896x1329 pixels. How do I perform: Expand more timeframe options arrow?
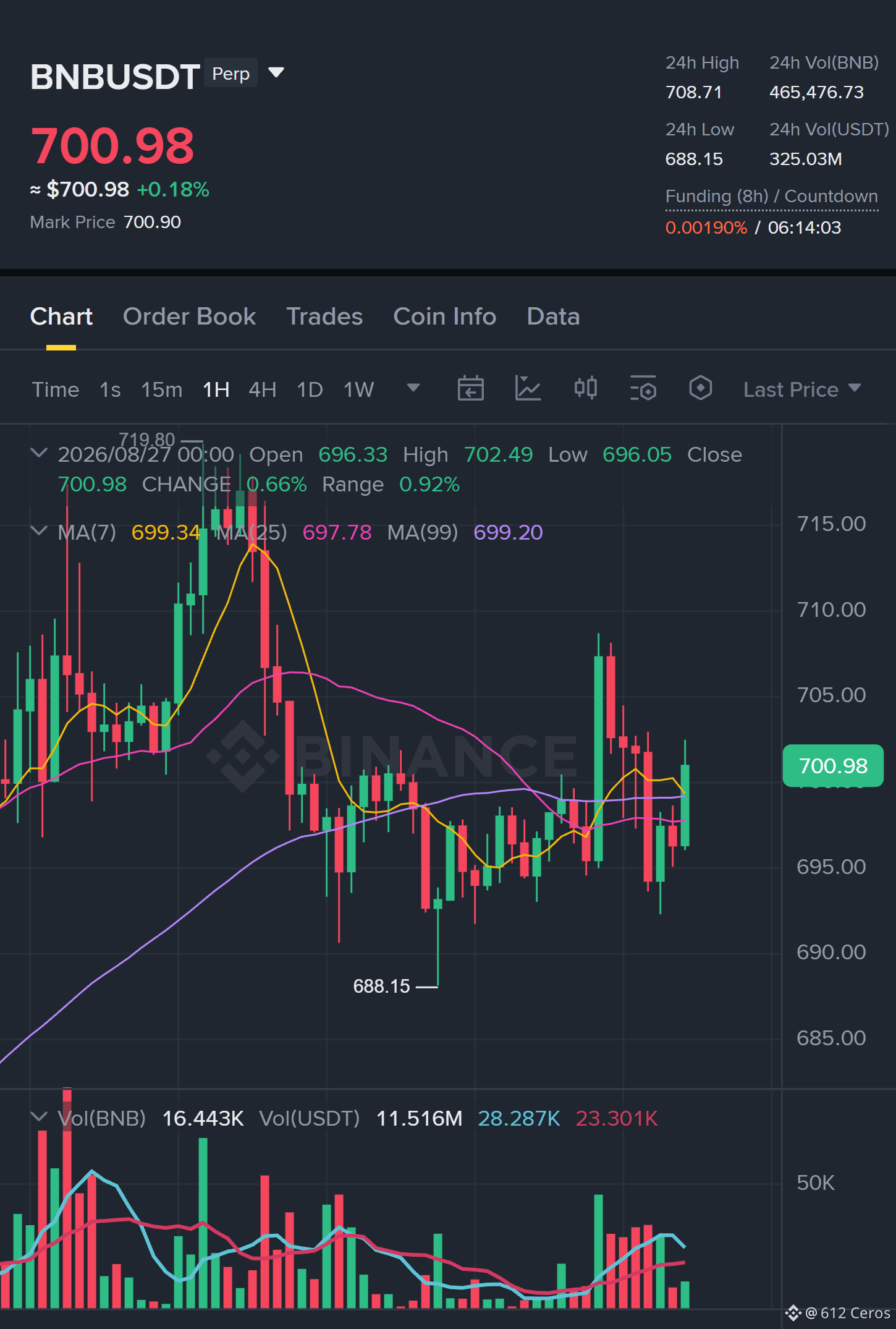point(413,388)
